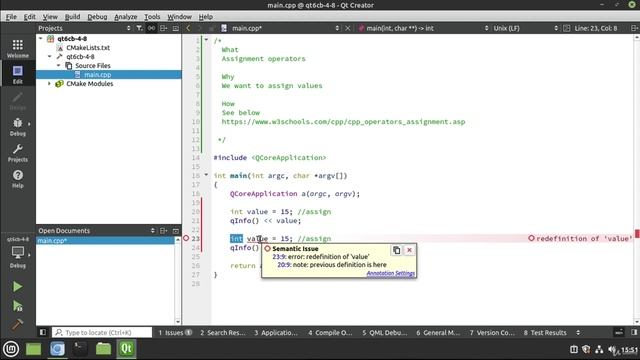This screenshot has height=360, width=640.
Task: Click Annotation Settings link
Action: pyautogui.click(x=391, y=273)
